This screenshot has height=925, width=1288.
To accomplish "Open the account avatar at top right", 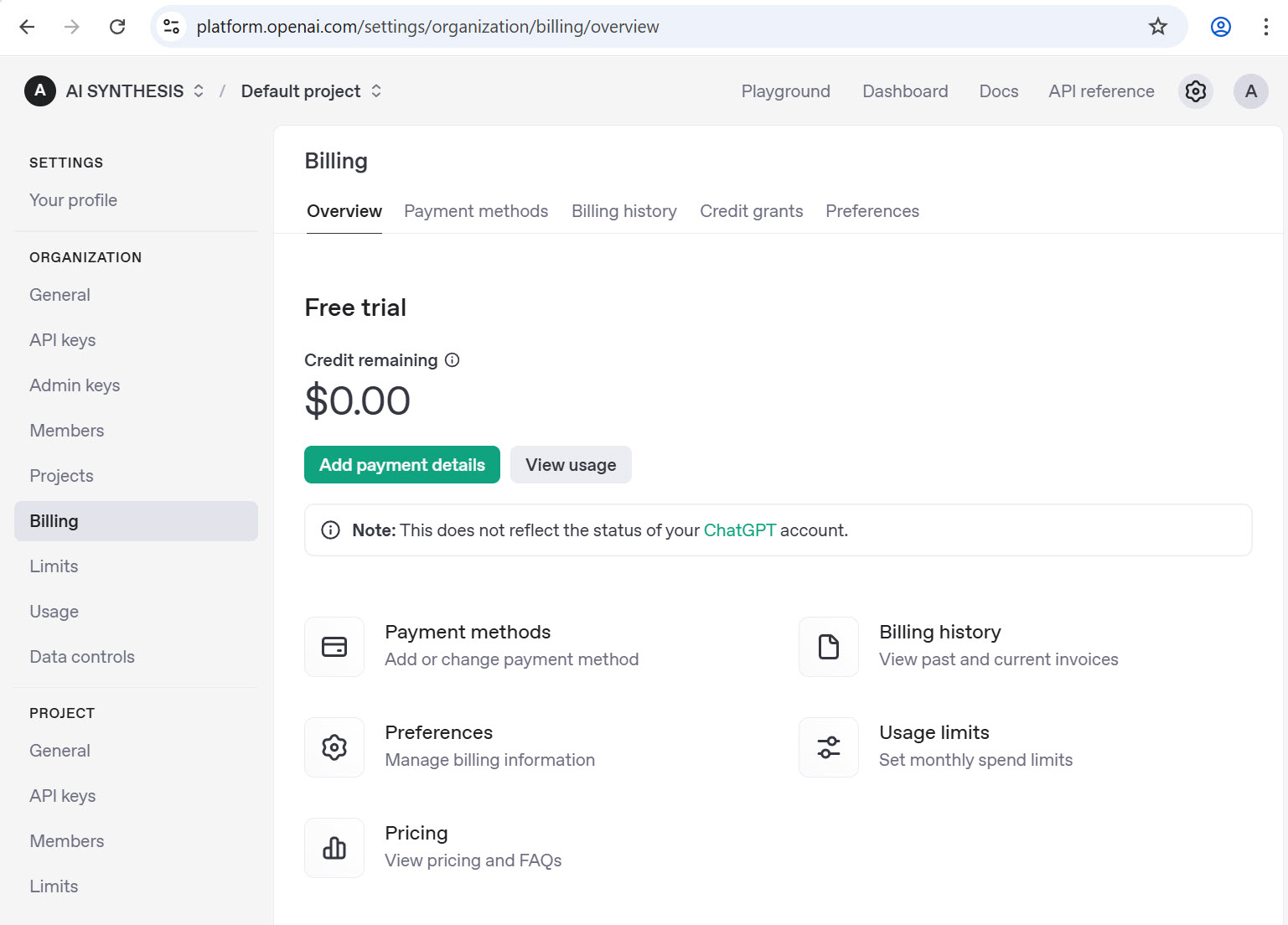I will click(x=1250, y=90).
